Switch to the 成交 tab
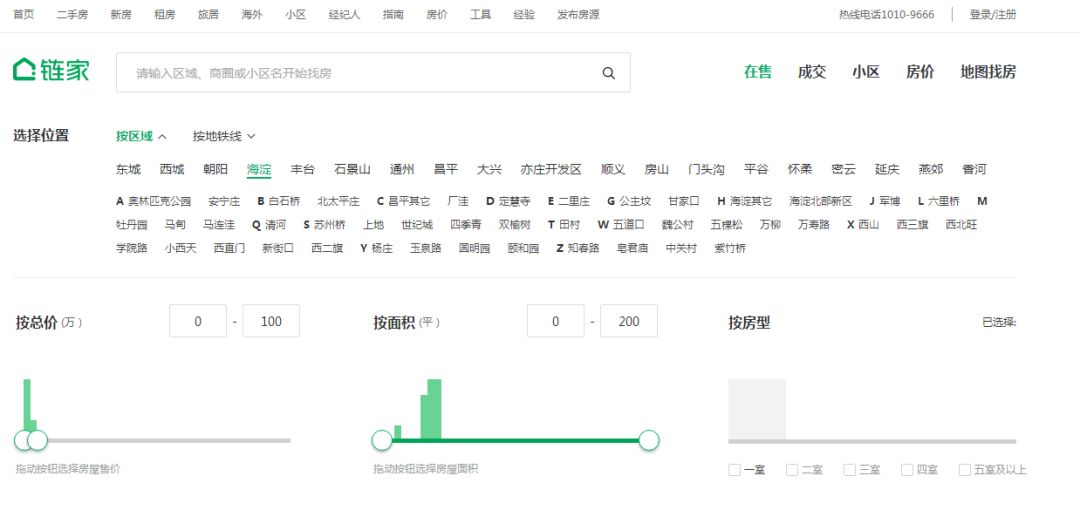This screenshot has width=1080, height=510. click(811, 72)
